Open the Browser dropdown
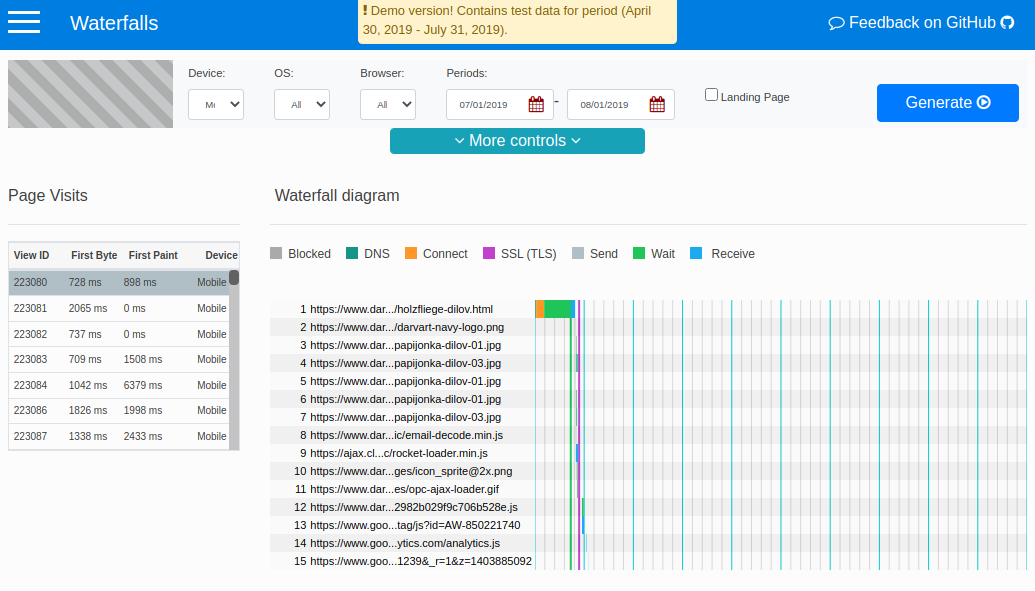The width and height of the screenshot is (1035, 591). tap(387, 104)
